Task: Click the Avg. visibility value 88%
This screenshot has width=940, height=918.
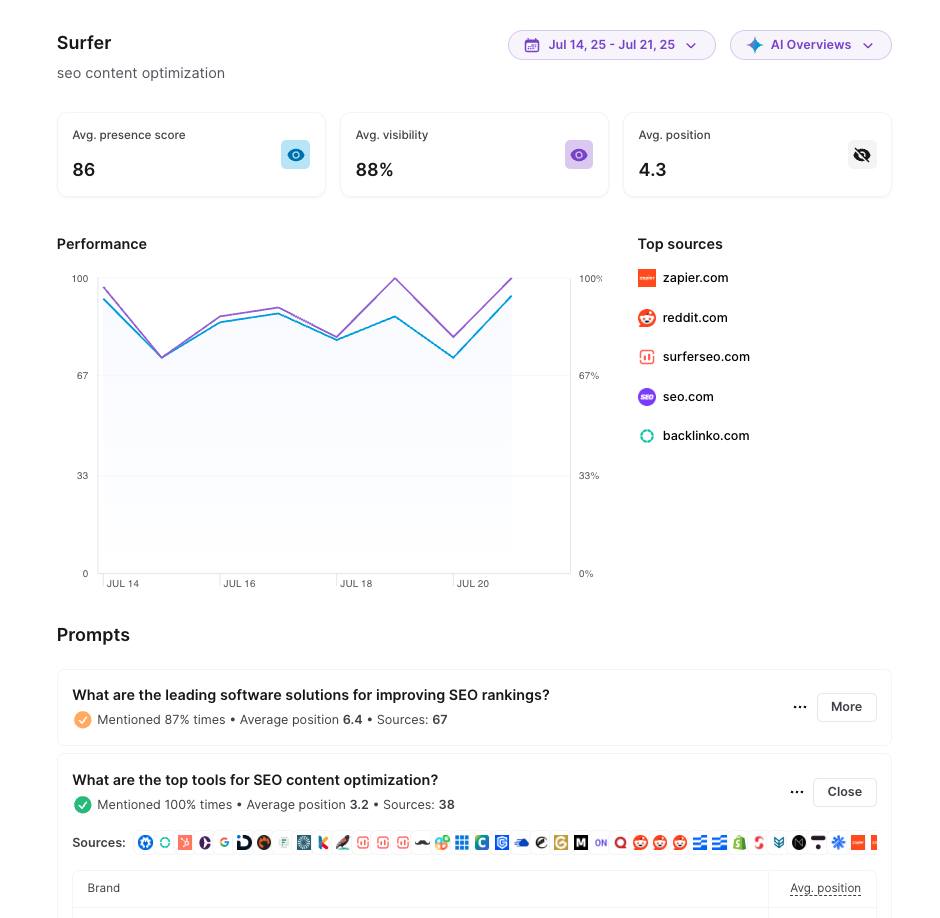Action: (374, 170)
